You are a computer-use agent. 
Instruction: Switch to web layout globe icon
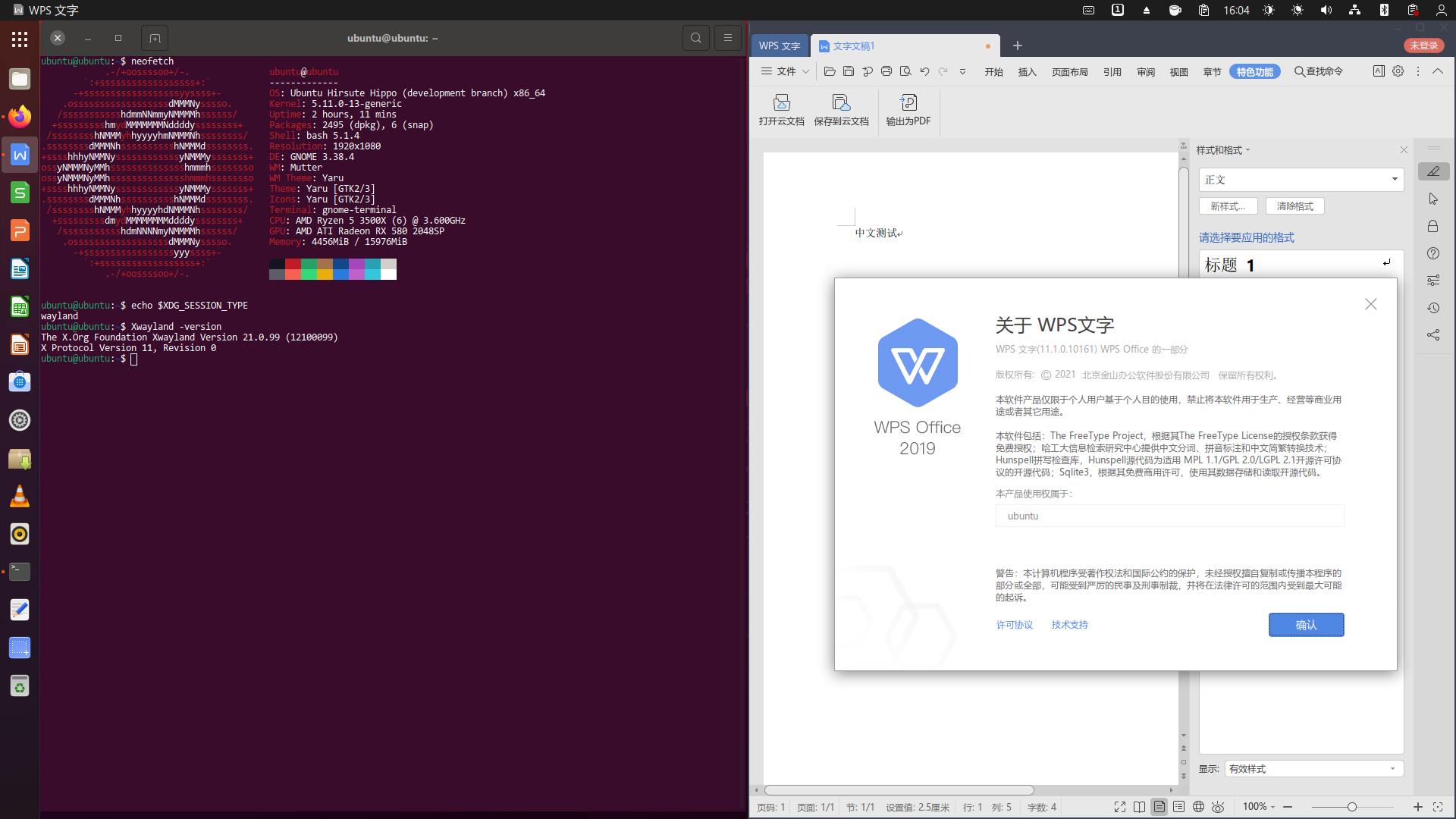[1199, 807]
